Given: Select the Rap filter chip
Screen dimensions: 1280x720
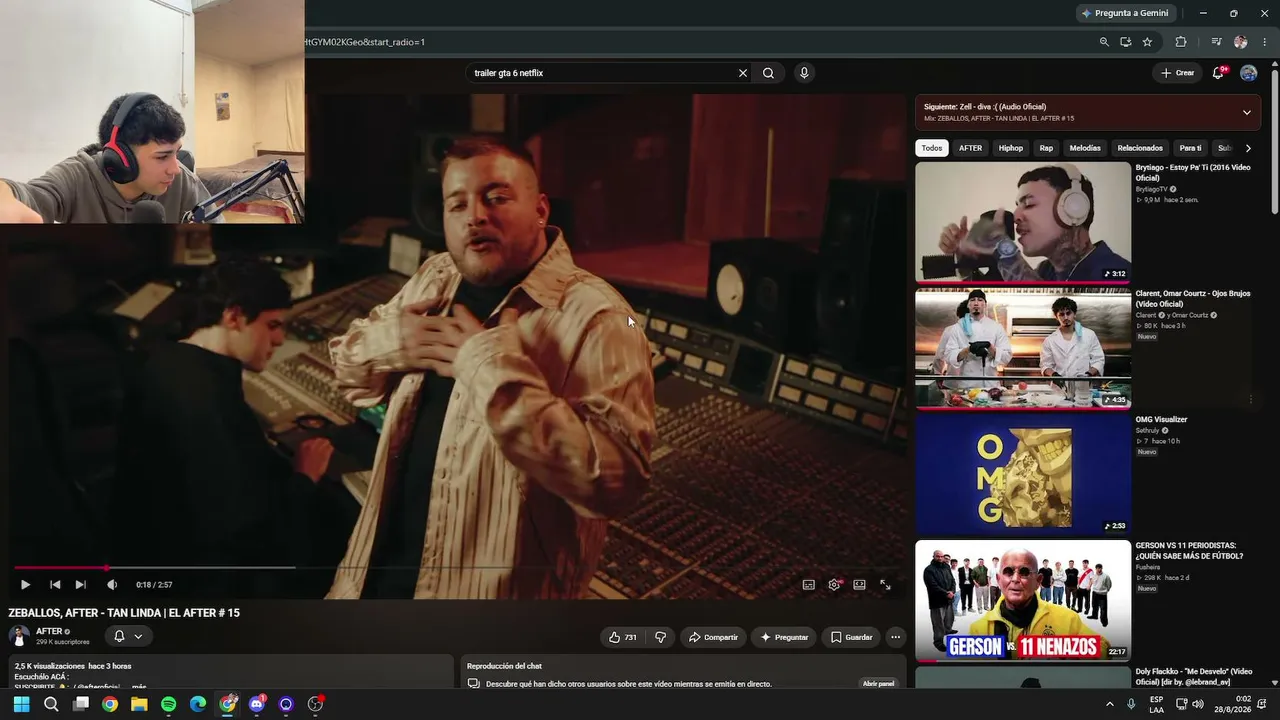Looking at the screenshot, I should 1046,148.
